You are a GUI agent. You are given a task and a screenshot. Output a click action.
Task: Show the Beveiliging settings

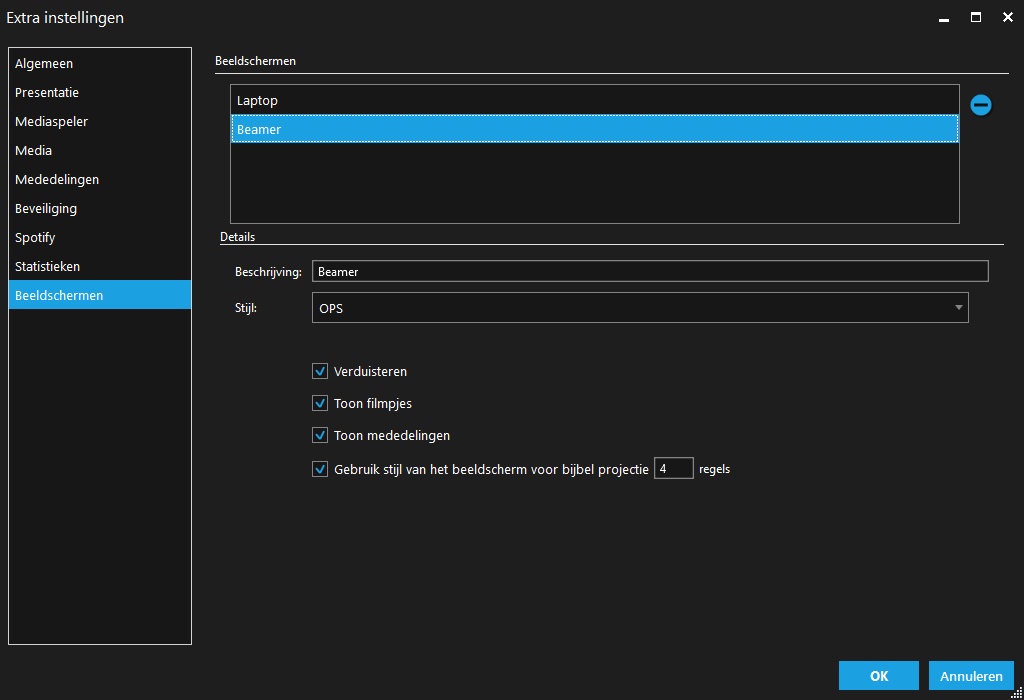click(x=100, y=208)
